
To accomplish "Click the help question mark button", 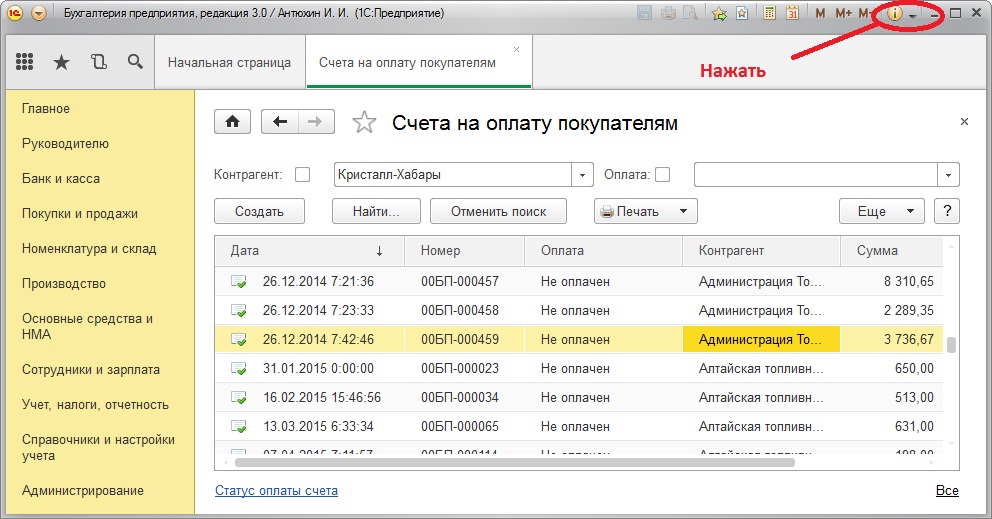I will 947,211.
